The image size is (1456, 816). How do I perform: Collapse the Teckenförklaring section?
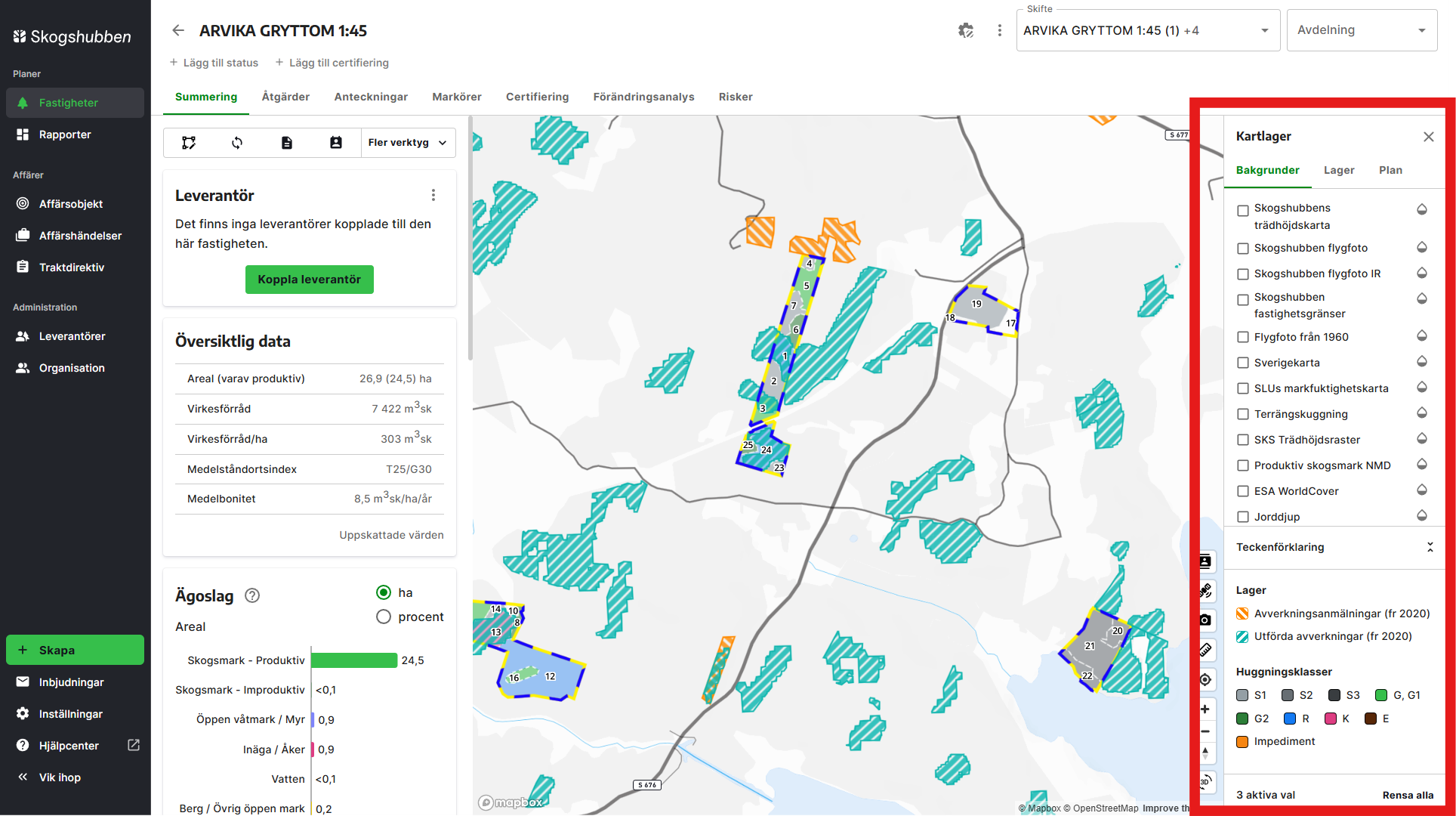[x=1430, y=547]
